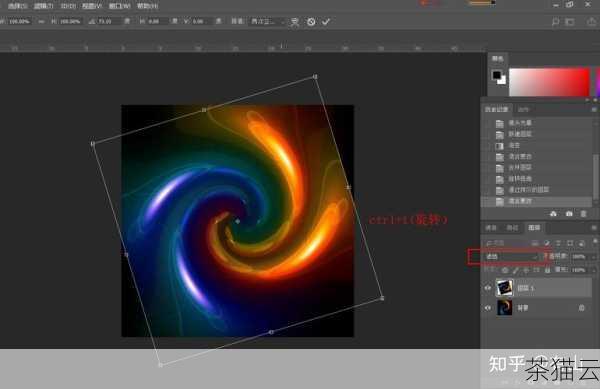
Task: Select the highlighted last history state
Action: pos(536,201)
